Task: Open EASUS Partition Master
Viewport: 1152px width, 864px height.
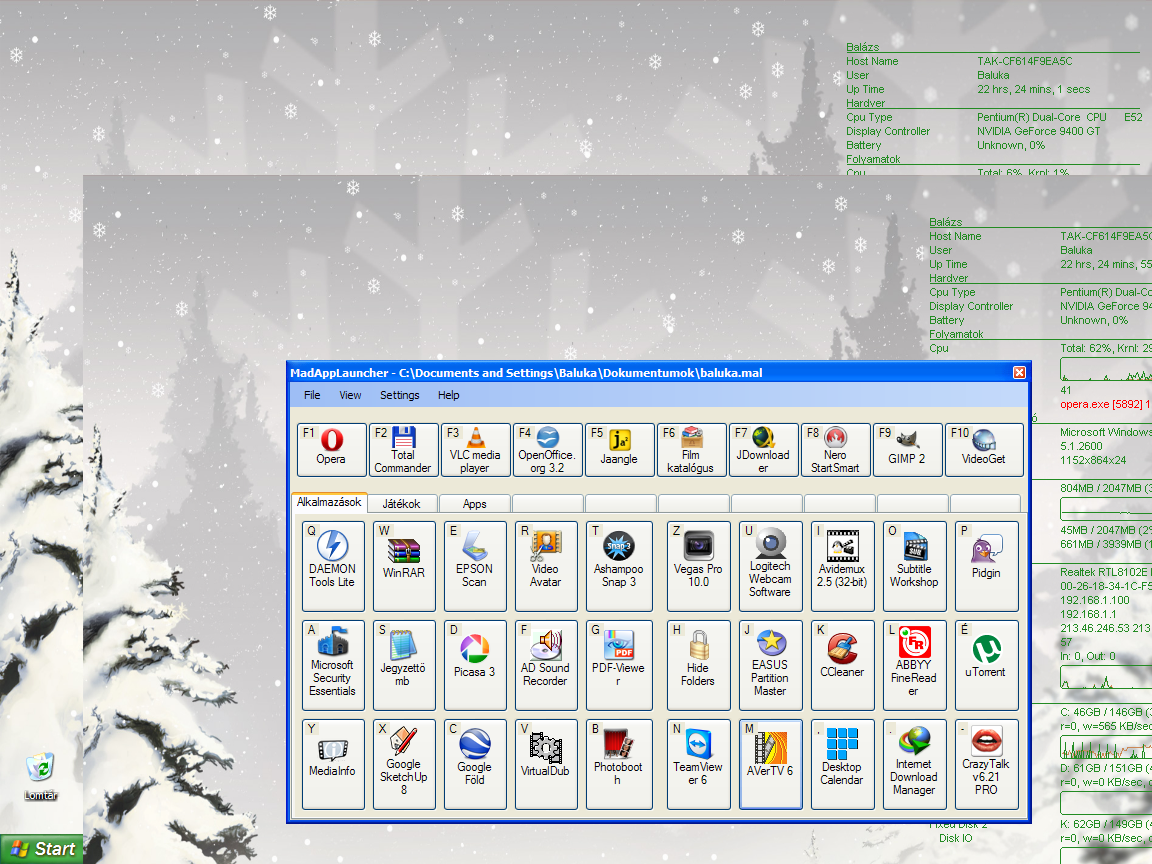Action: 771,665
